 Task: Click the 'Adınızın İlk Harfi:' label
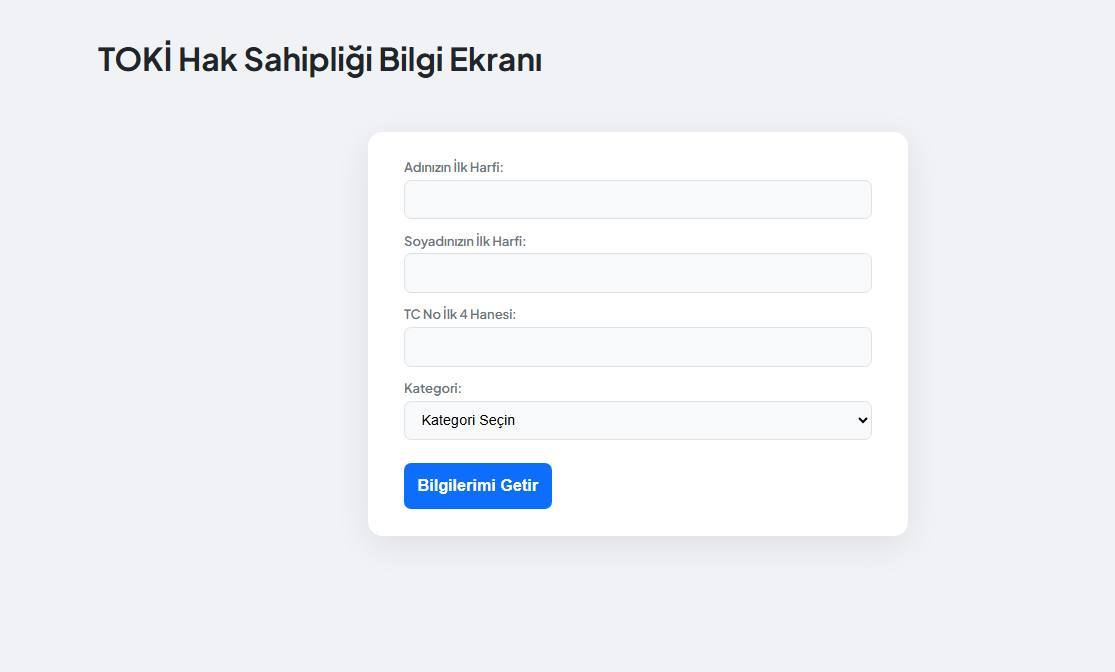(x=453, y=167)
